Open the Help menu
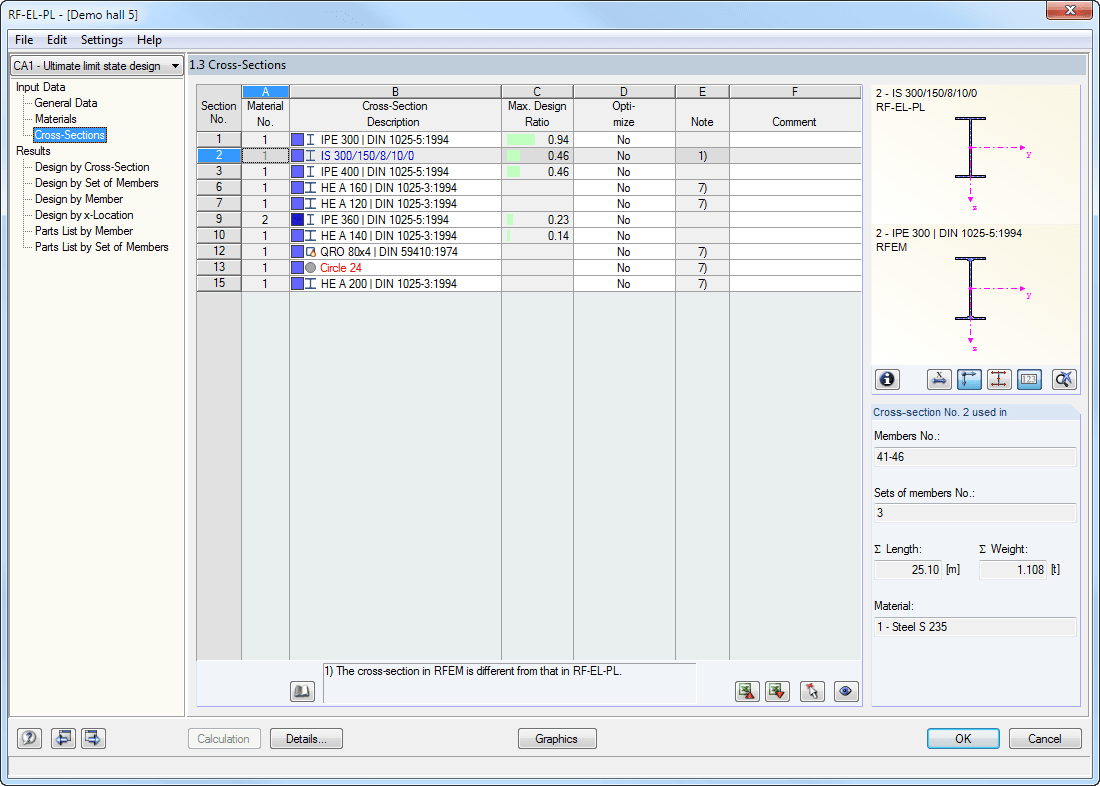This screenshot has height=786, width=1100. pos(149,40)
